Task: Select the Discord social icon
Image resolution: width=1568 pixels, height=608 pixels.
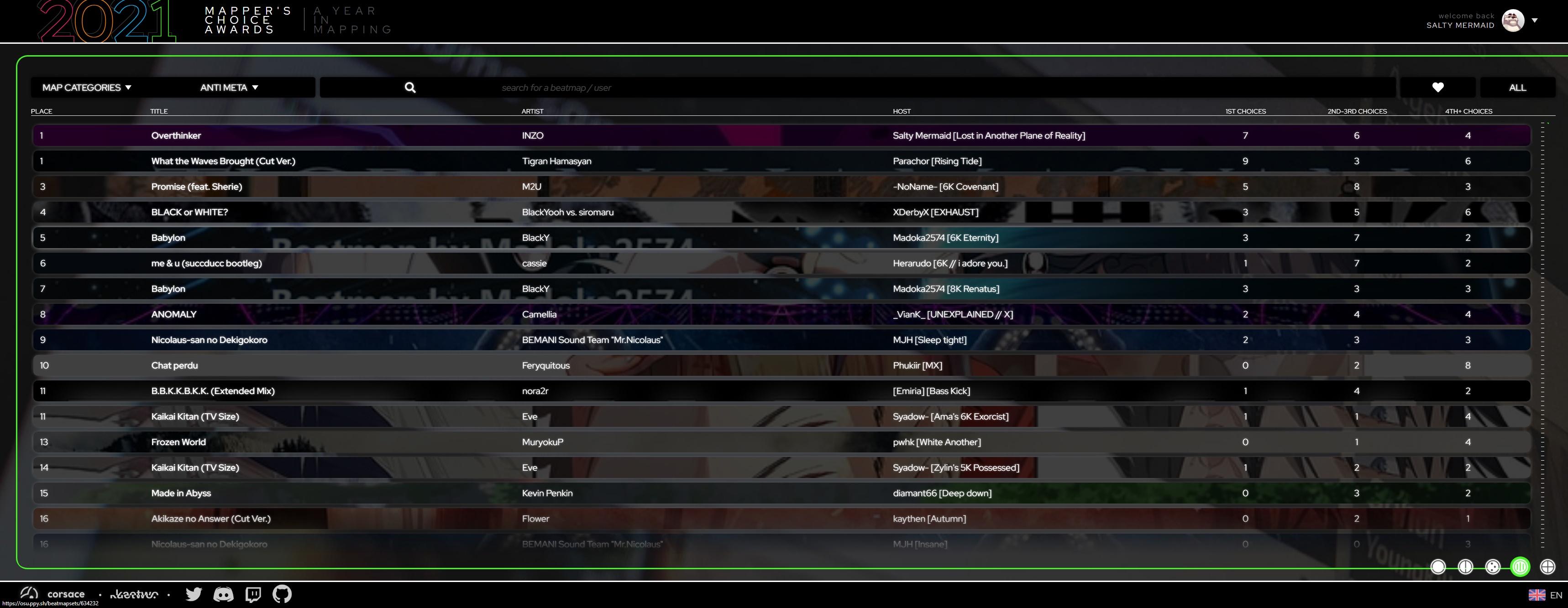Action: click(223, 594)
